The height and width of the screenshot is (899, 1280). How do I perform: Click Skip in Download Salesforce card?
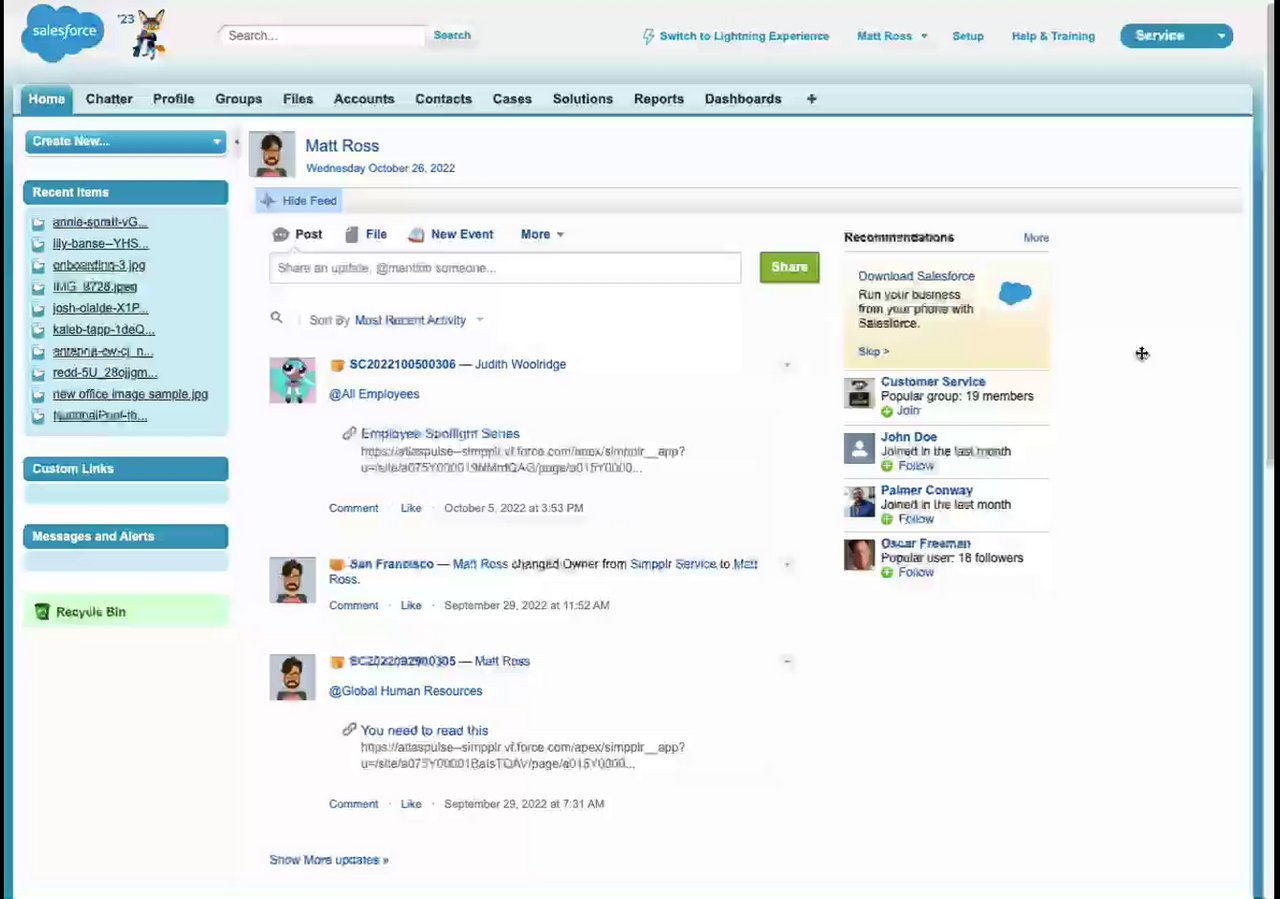click(x=873, y=352)
